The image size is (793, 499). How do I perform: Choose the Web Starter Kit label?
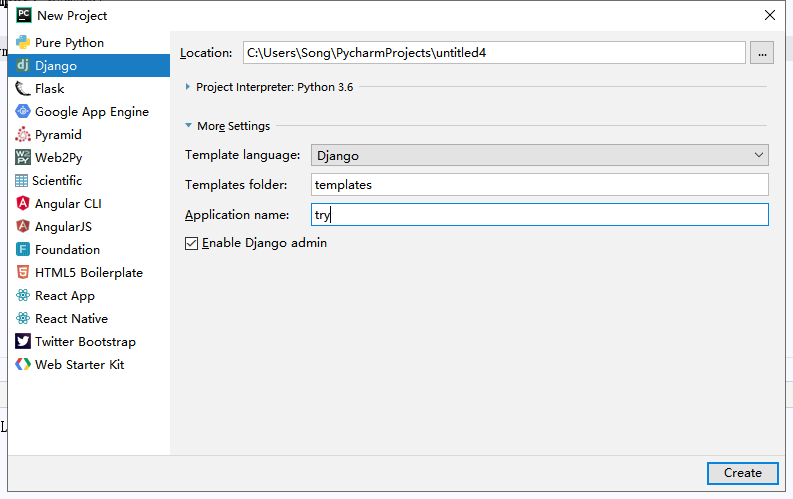79,365
